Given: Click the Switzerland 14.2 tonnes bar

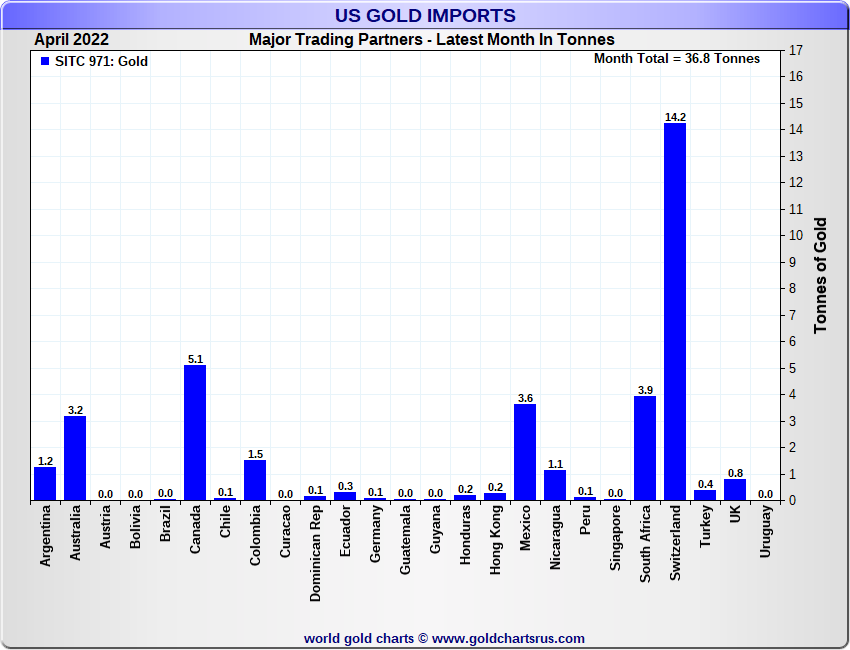Looking at the screenshot, I should point(675,311).
